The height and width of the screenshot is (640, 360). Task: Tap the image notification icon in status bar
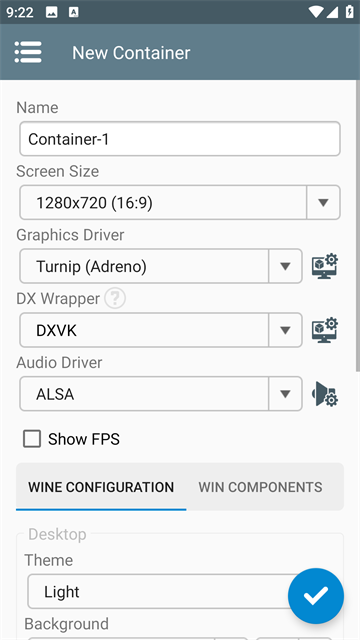click(52, 12)
